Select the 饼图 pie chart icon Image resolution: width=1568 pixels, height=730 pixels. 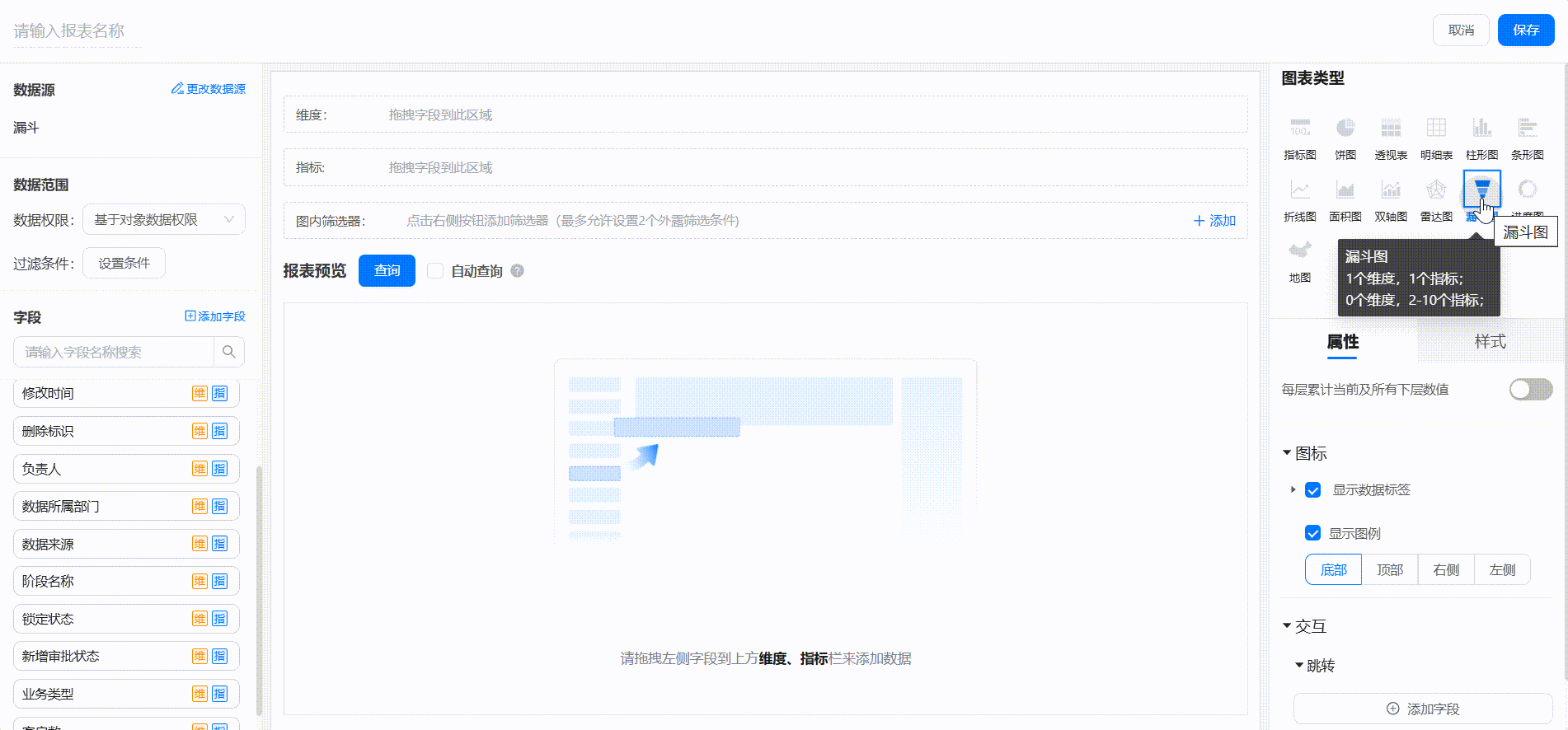point(1345,128)
